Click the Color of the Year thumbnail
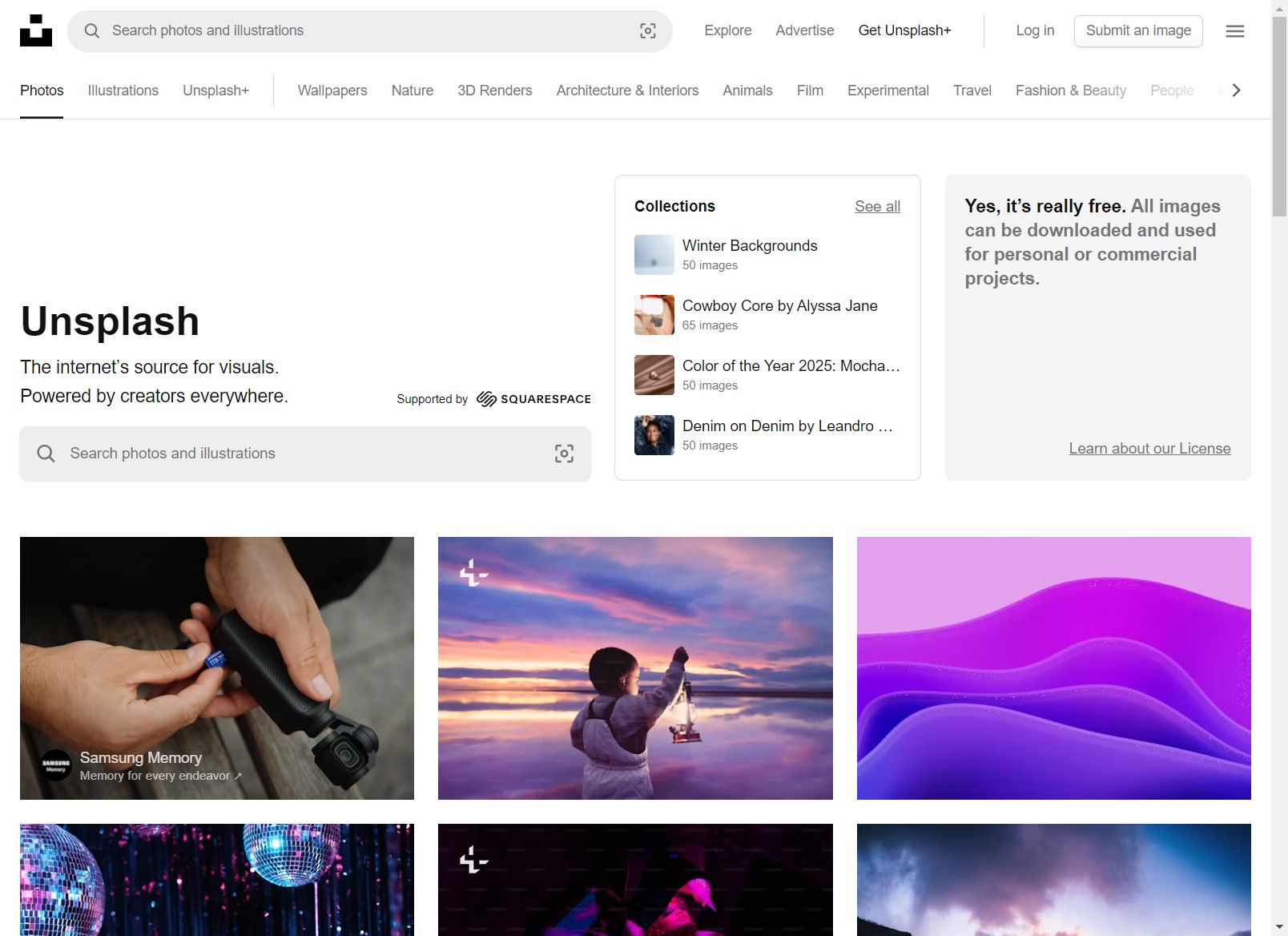This screenshot has height=936, width=1288. point(654,375)
